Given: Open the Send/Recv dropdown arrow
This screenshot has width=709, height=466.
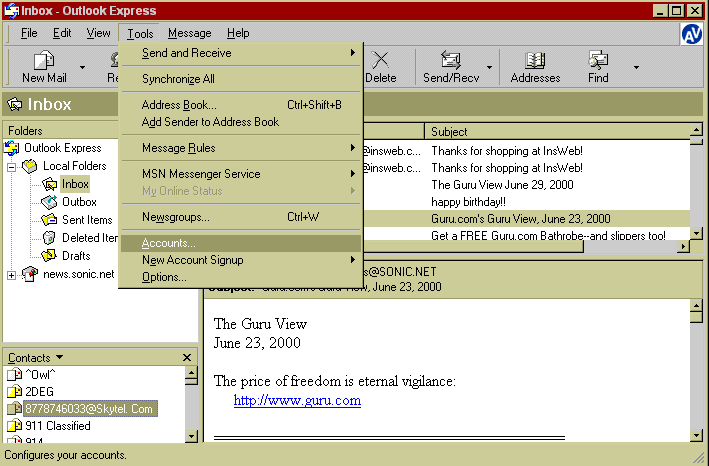Looking at the screenshot, I should click(x=490, y=67).
